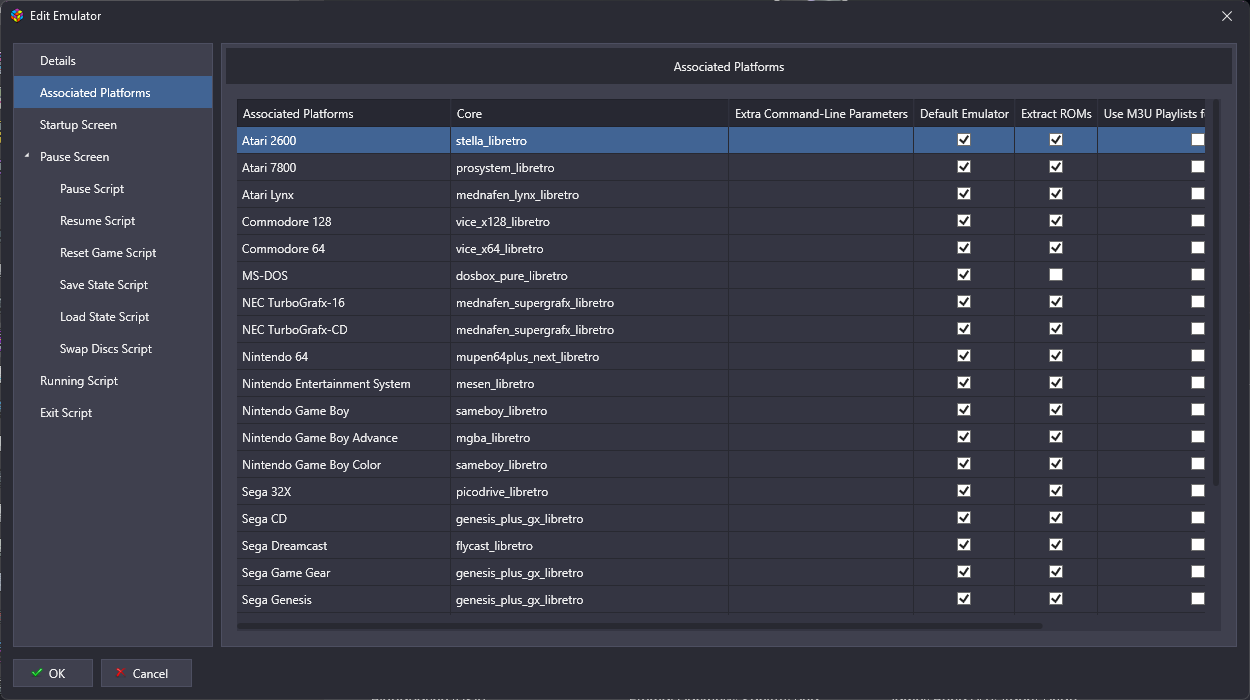Click the vertical scrollbar of platforms table
Image resolution: width=1250 pixels, height=700 pixels.
[x=1216, y=293]
